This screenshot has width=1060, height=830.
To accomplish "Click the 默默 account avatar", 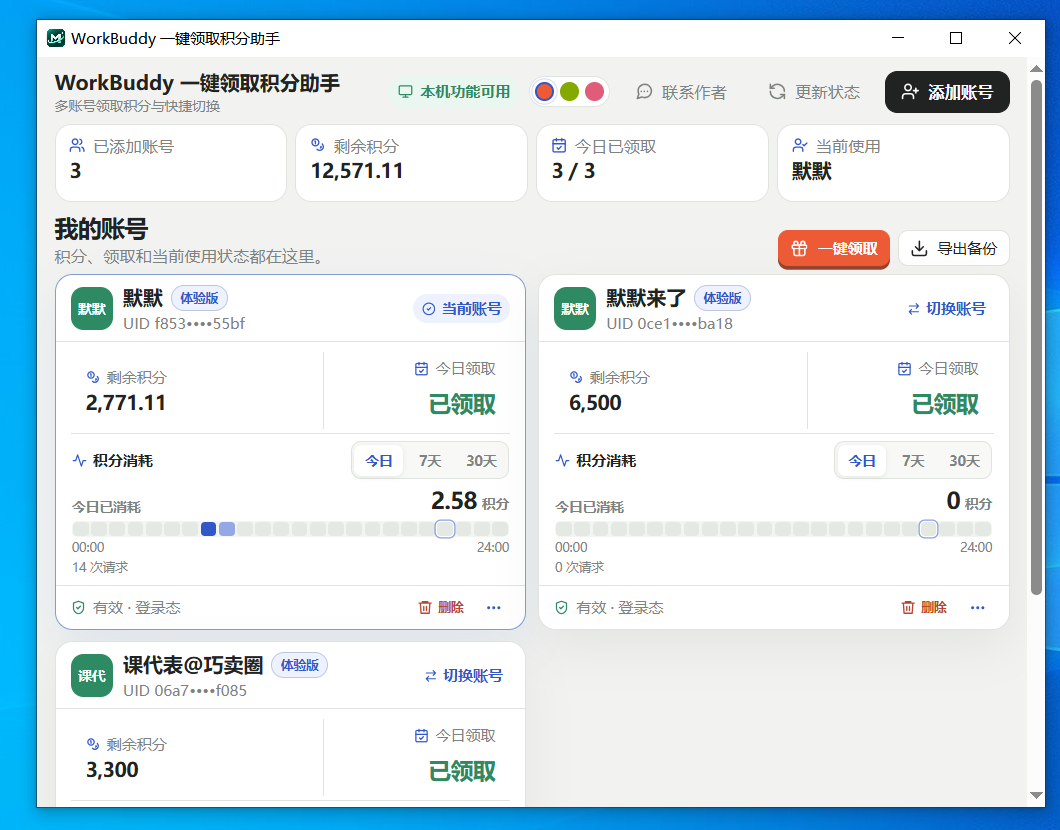I will pyautogui.click(x=92, y=309).
